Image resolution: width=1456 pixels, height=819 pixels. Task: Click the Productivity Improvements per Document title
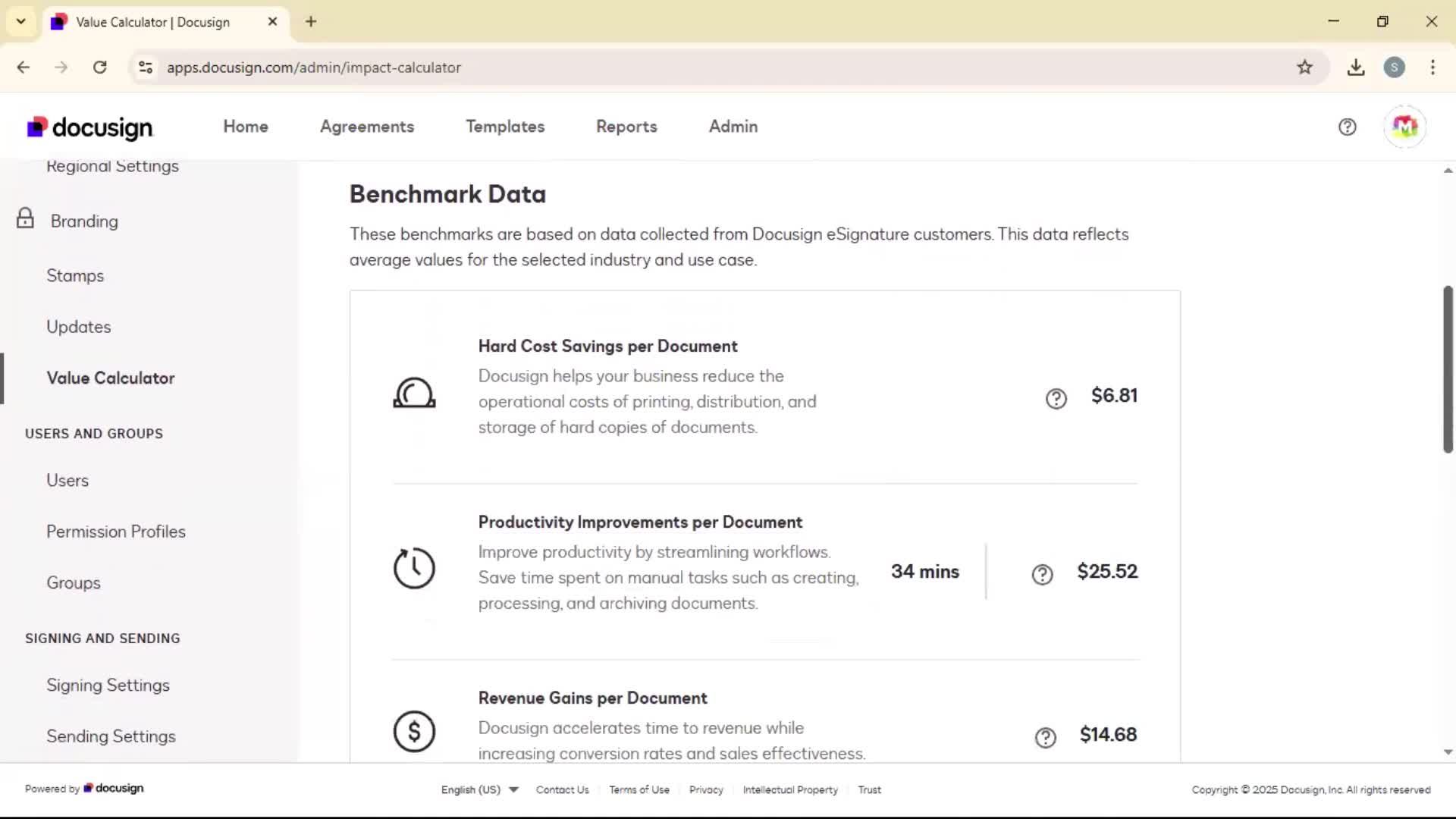(640, 522)
